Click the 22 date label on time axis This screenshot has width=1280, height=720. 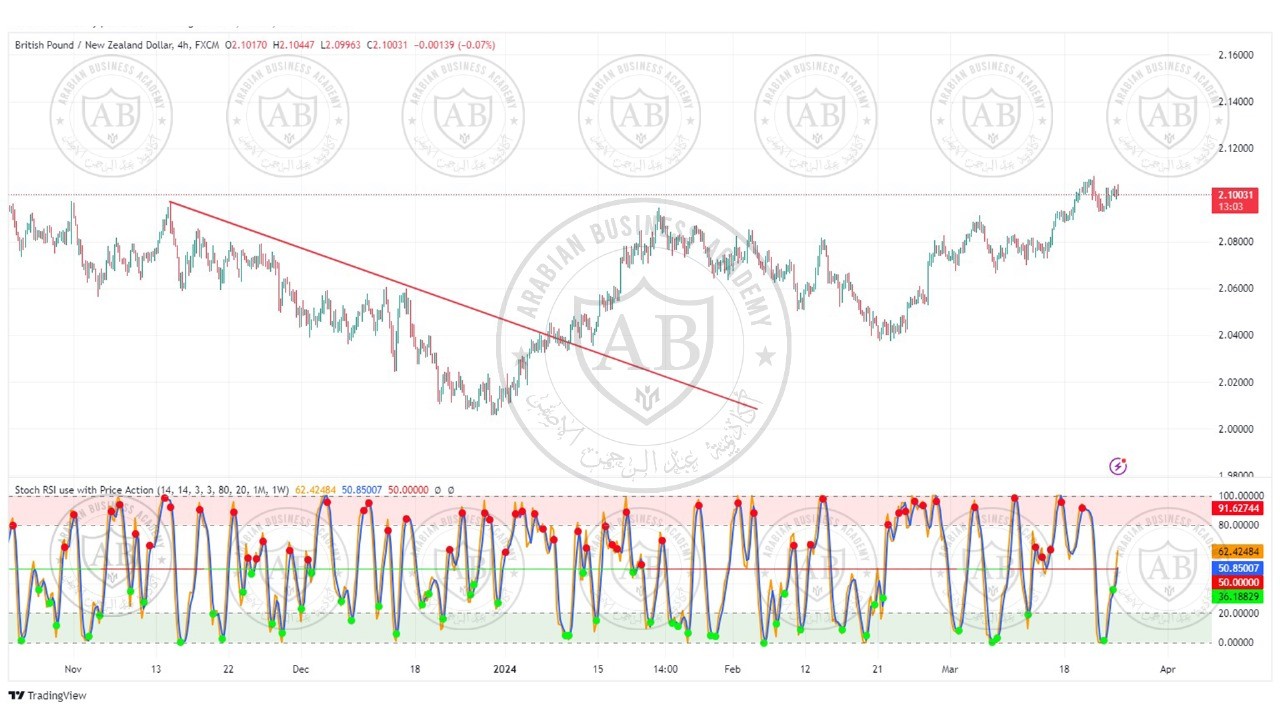coord(229,669)
